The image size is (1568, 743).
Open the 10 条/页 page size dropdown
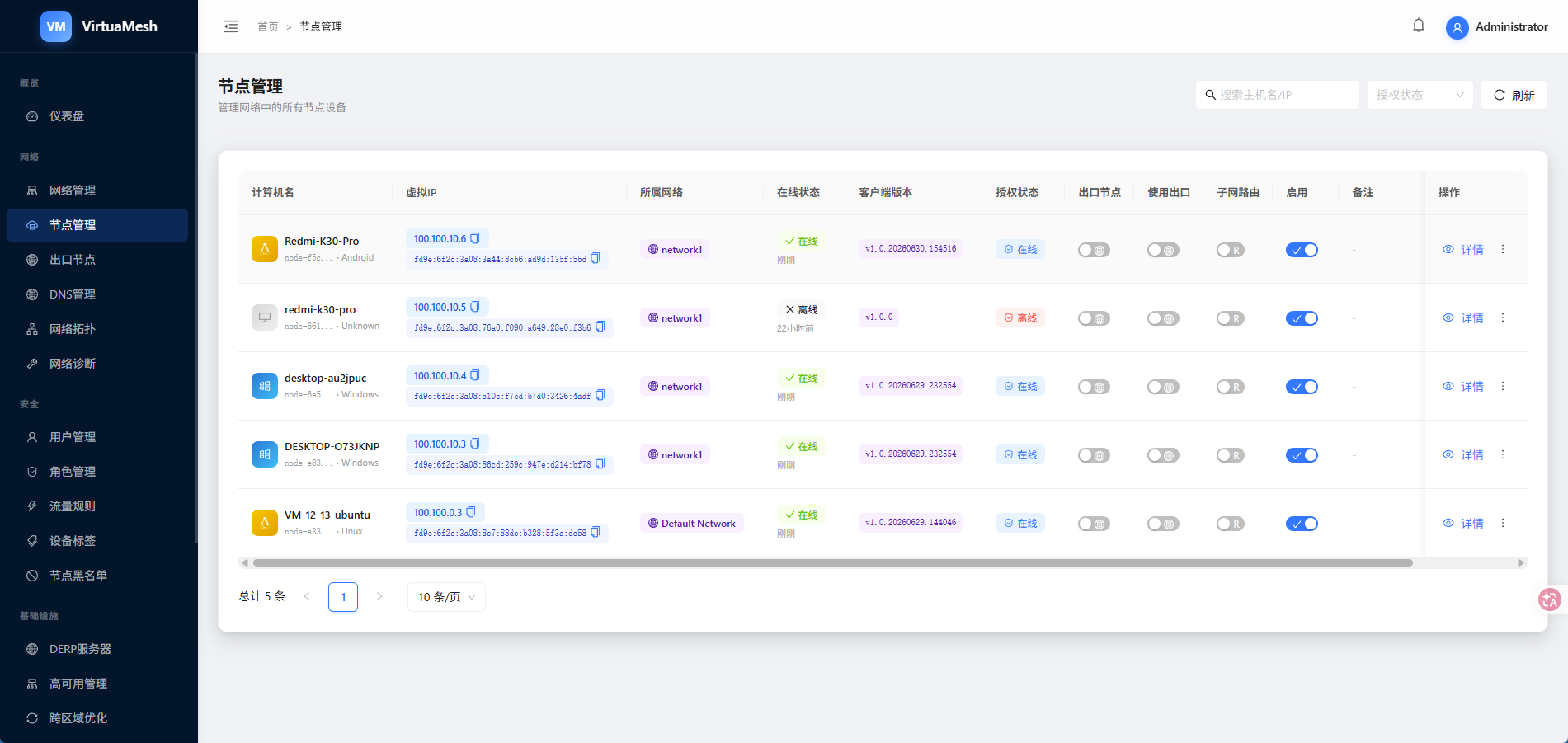pos(446,597)
